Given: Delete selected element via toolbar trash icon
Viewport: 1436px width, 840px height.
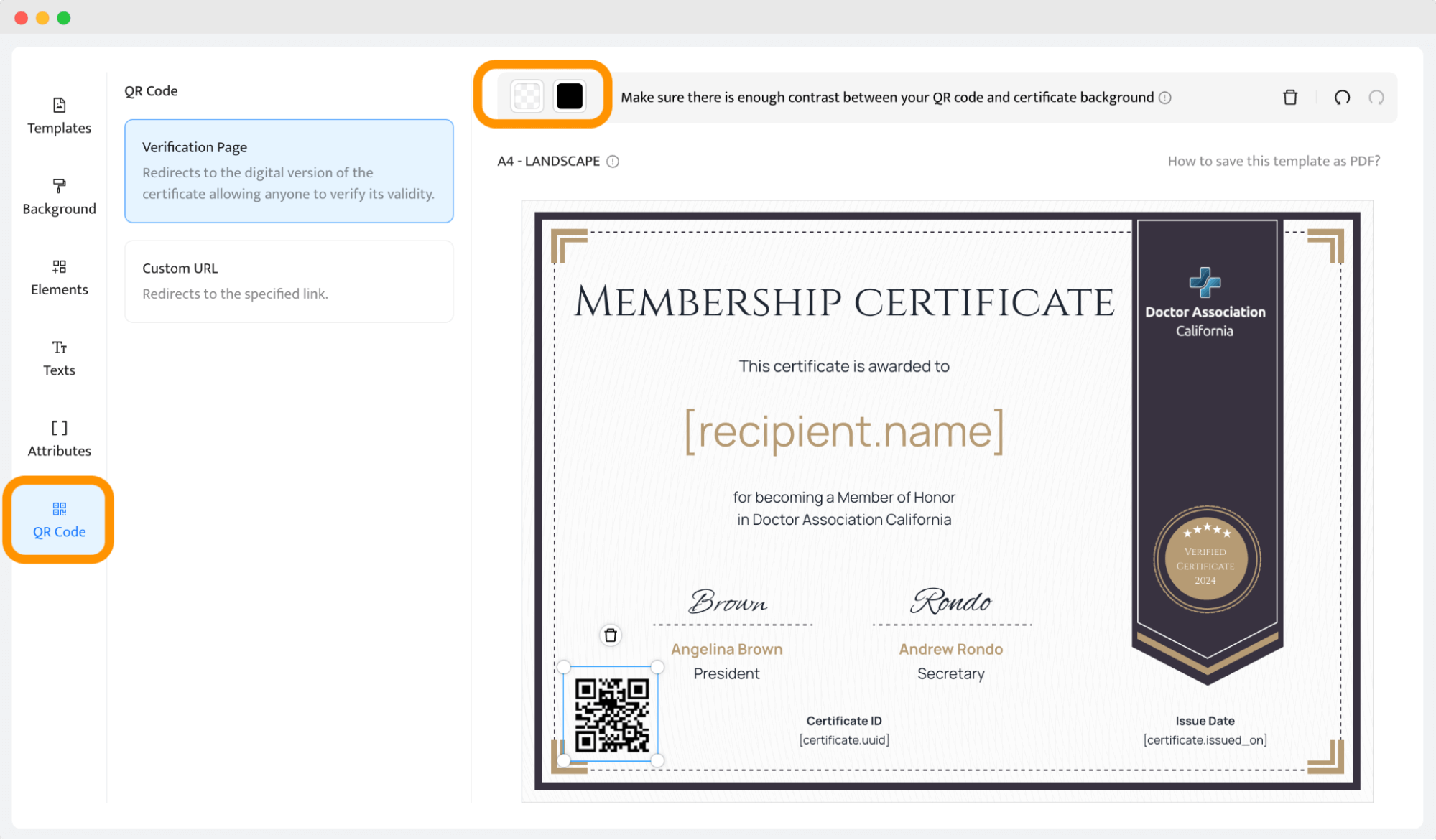Looking at the screenshot, I should pyautogui.click(x=1290, y=97).
